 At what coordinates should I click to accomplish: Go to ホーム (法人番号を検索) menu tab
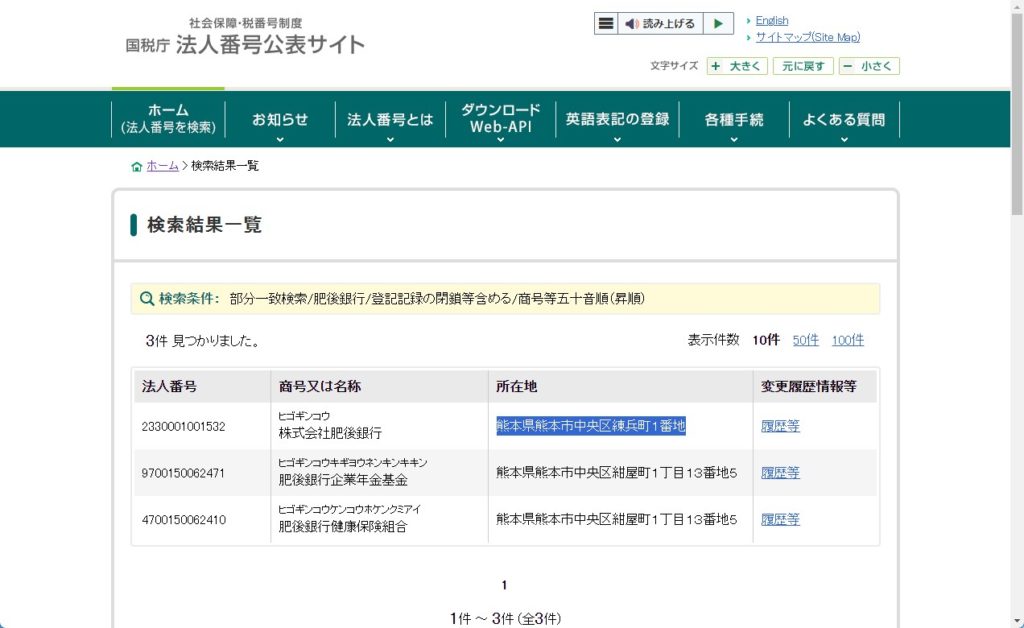168,119
